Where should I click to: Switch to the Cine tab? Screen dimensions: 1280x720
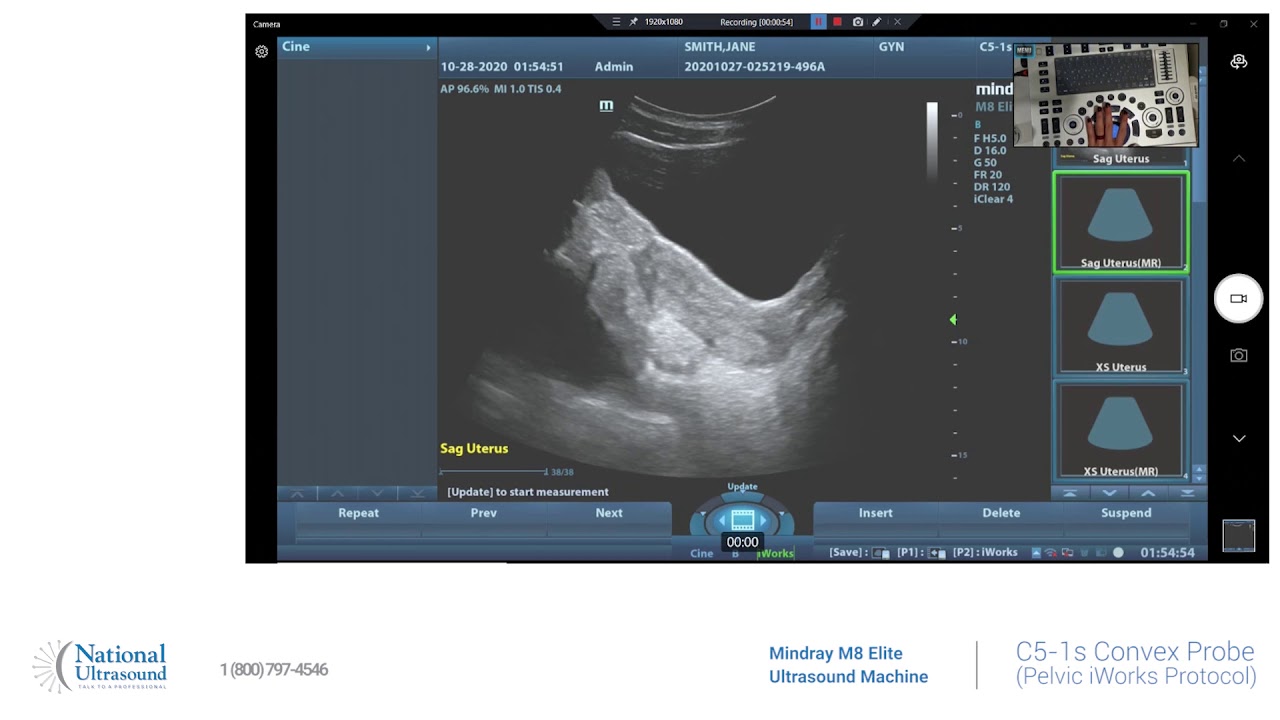pos(702,553)
